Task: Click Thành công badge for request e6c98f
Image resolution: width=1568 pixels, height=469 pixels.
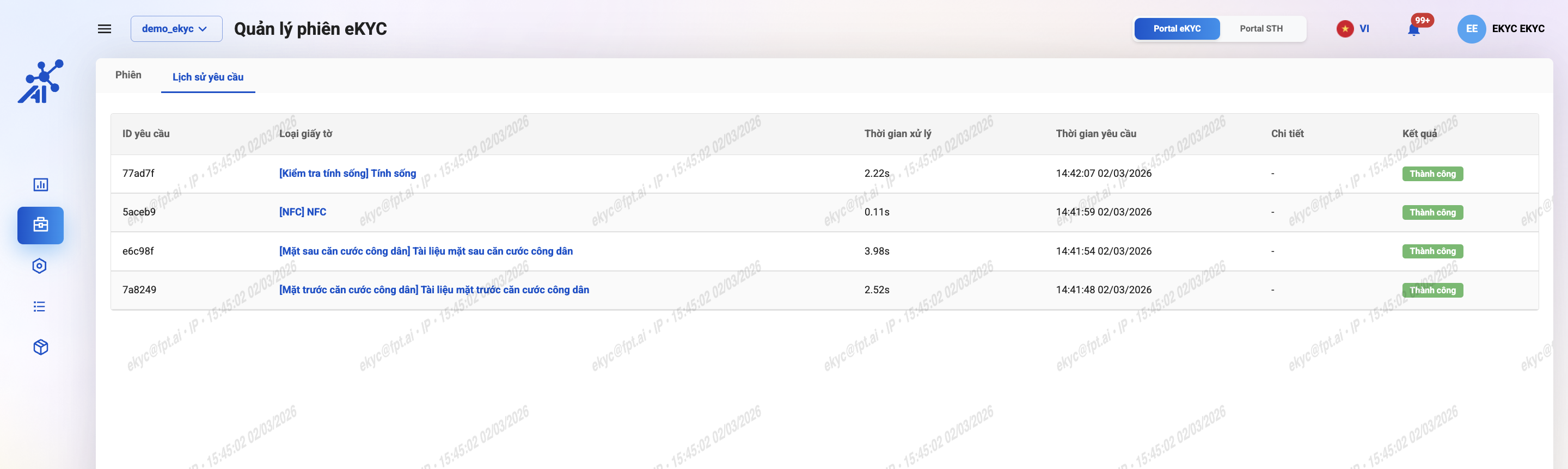Action: tap(1432, 251)
